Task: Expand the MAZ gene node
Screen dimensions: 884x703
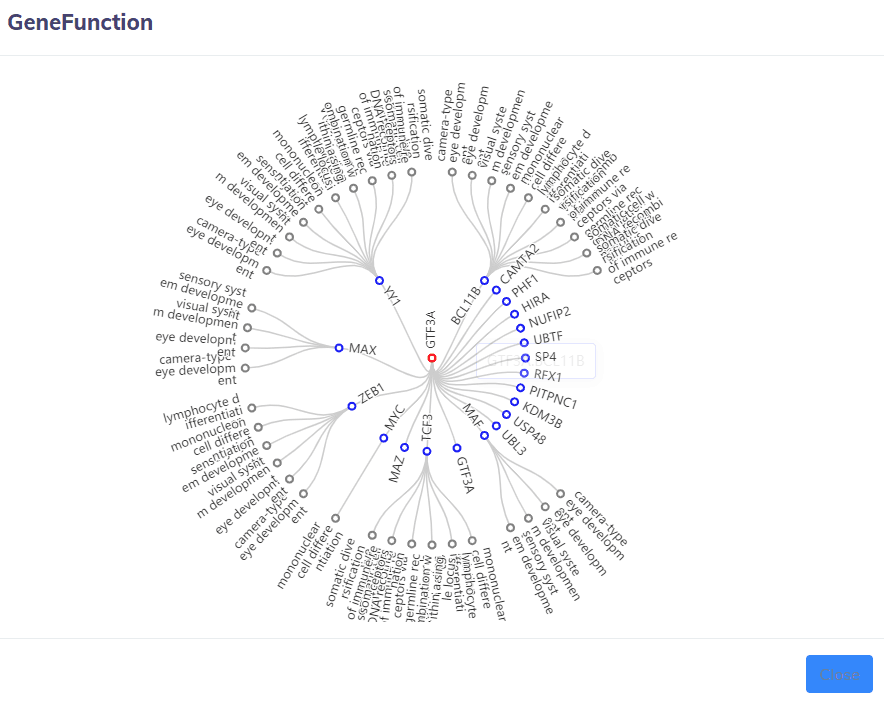Action: coord(404,447)
